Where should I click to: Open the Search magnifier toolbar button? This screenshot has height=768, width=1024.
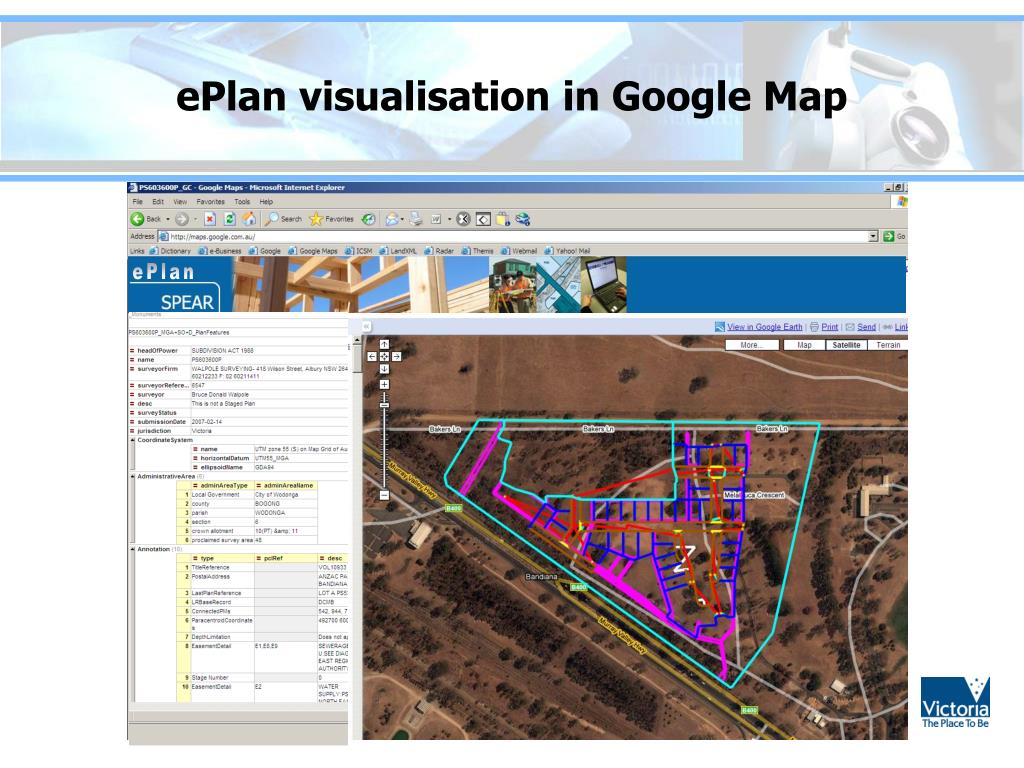pos(283,219)
